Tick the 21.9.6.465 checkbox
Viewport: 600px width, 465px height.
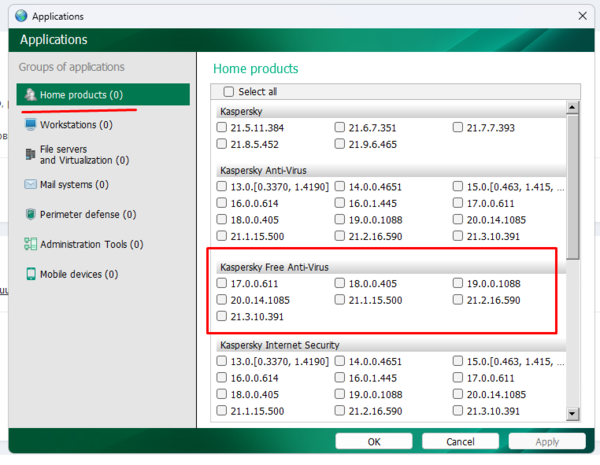[339, 144]
